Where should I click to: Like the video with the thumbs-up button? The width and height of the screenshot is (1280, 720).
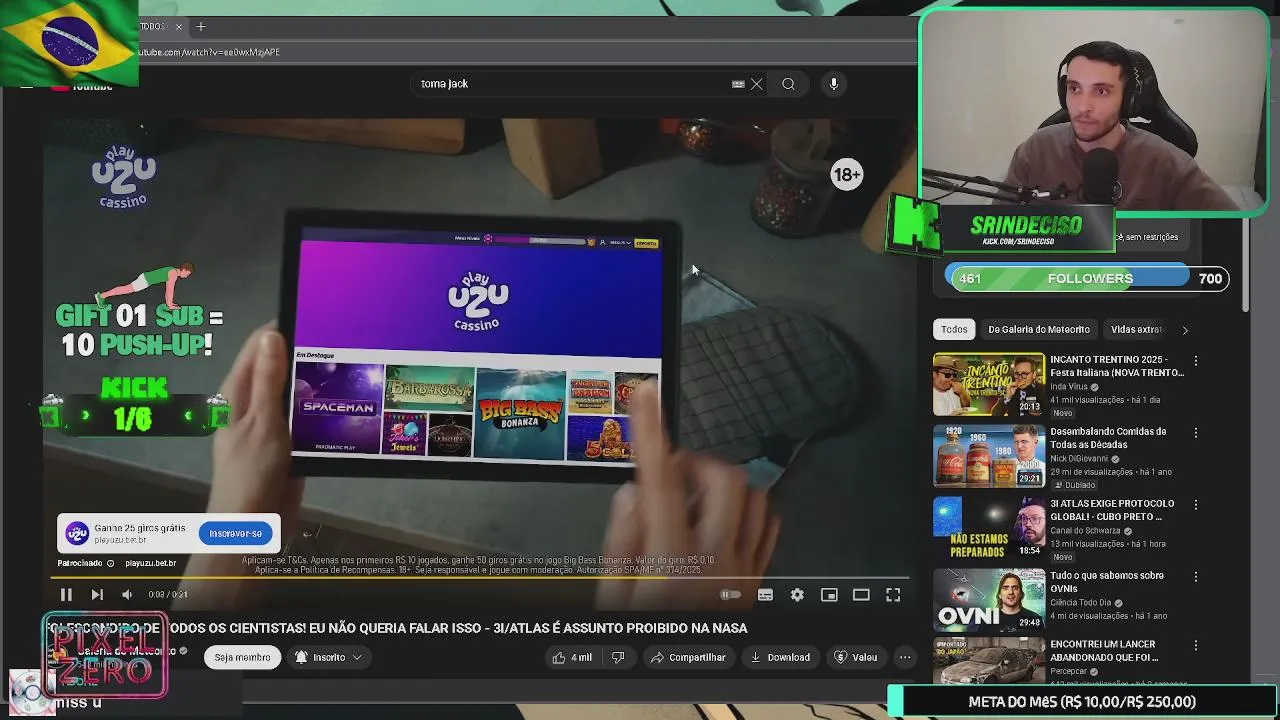(572, 657)
